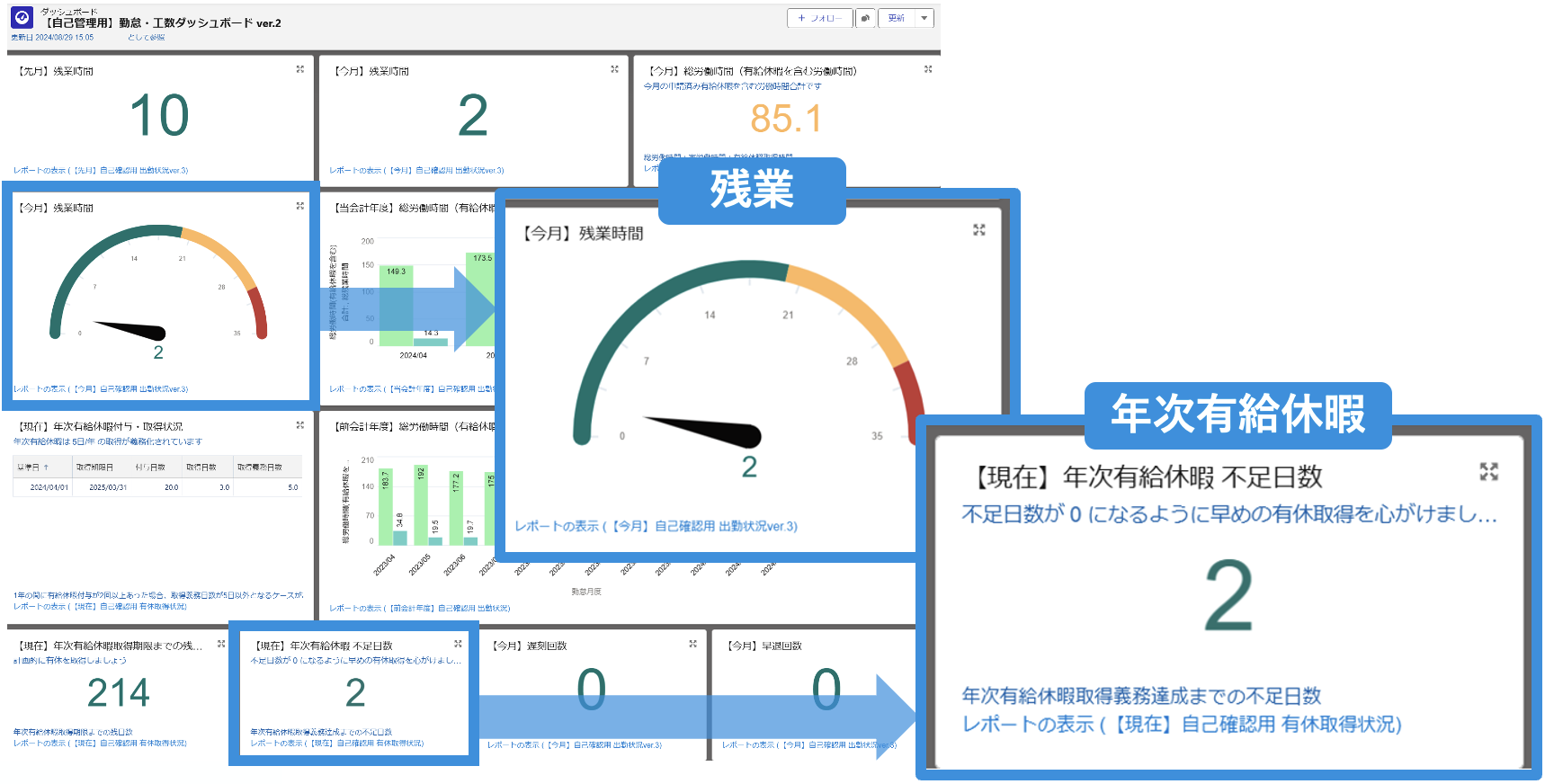Click expand icon in enlarged 年次有給休暇 不足日数 panel

pyautogui.click(x=1489, y=471)
